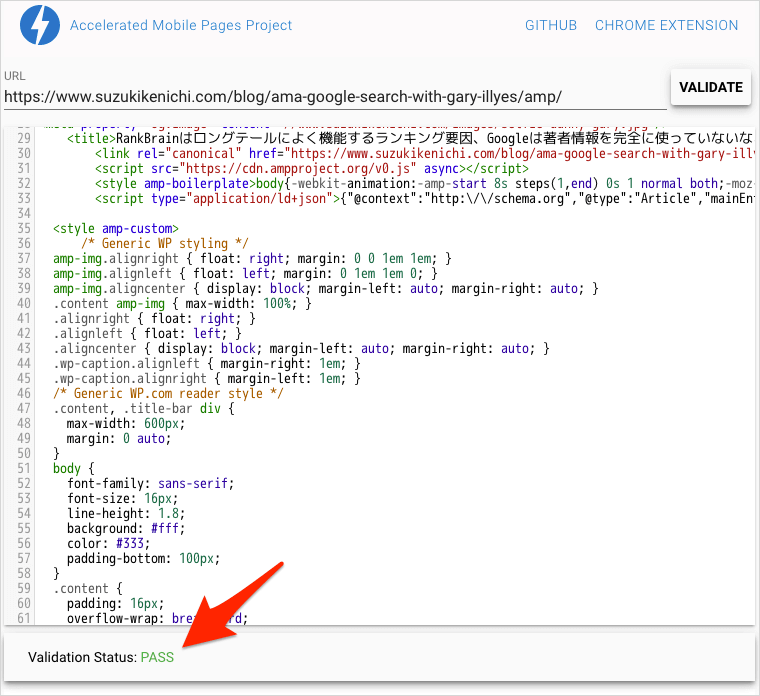Click the AMP lightning bolt logo
Screen dimensions: 760x696
pyautogui.click(x=40, y=25)
